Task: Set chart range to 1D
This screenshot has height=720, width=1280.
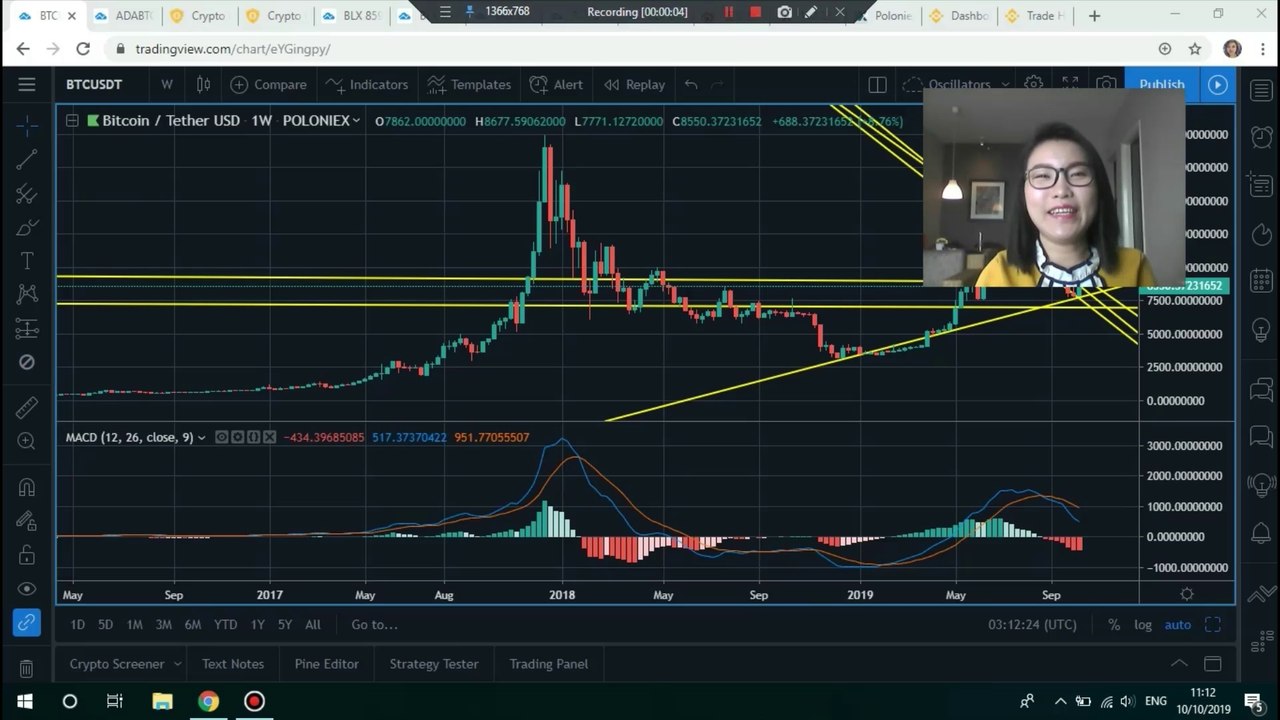Action: tap(77, 625)
